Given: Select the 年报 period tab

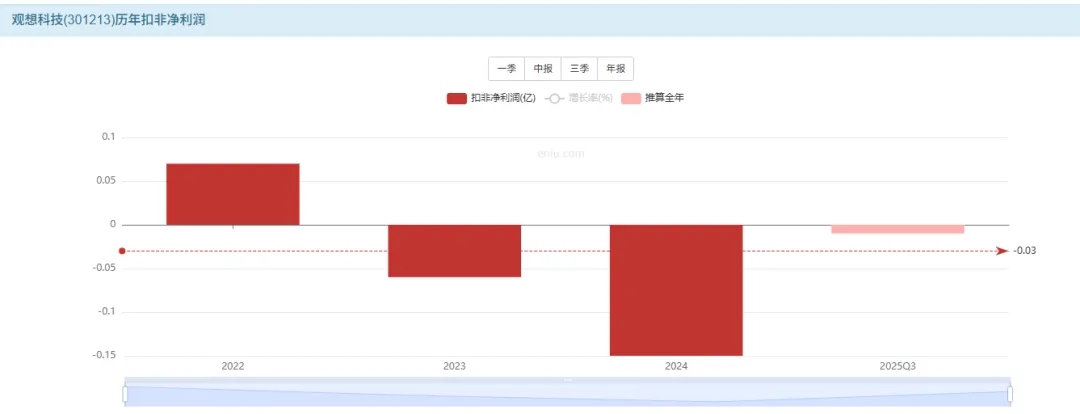Looking at the screenshot, I should [616, 69].
